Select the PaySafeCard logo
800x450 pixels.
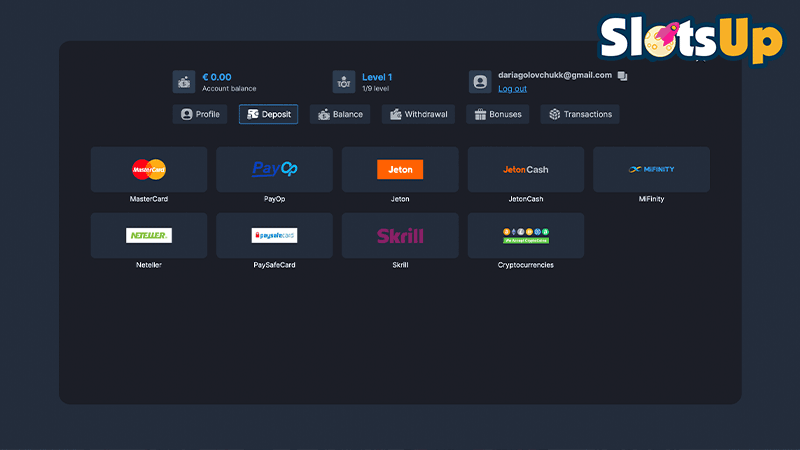(x=274, y=235)
